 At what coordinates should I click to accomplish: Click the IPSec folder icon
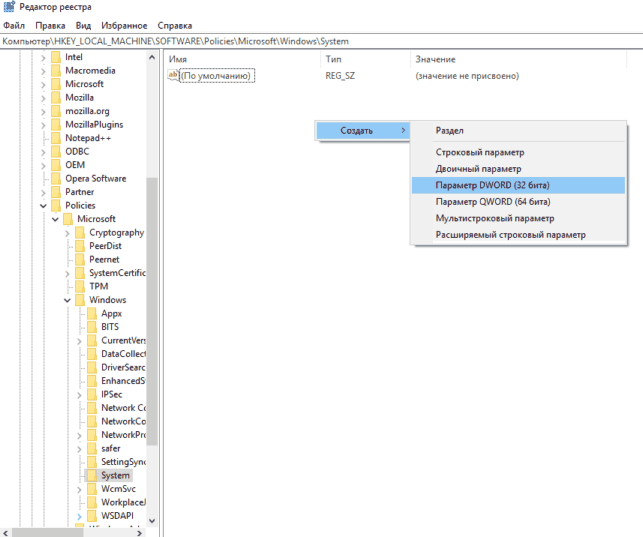pos(92,394)
